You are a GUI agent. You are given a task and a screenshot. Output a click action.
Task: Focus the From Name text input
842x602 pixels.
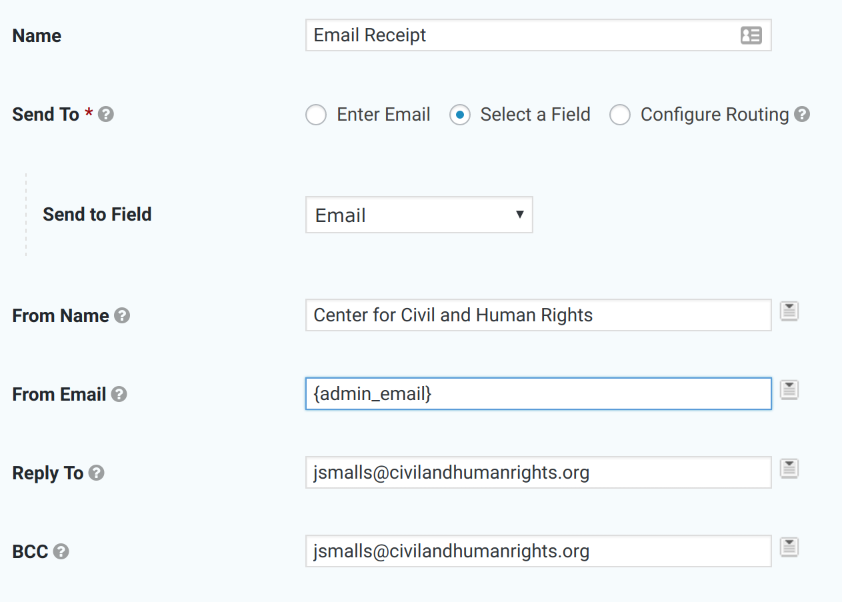539,315
